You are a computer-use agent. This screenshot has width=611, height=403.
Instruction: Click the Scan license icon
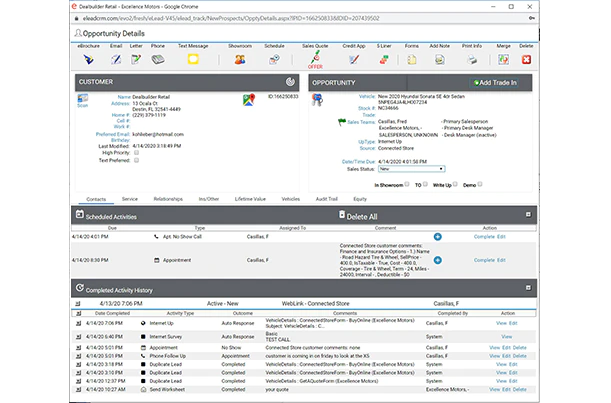tap(83, 100)
